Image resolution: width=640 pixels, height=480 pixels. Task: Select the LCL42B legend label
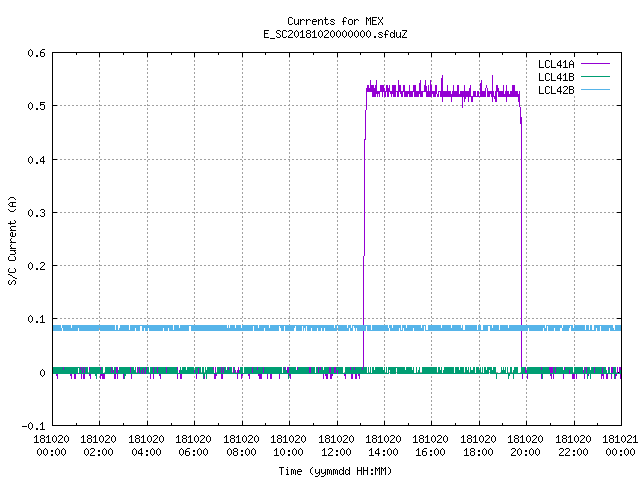click(x=556, y=90)
